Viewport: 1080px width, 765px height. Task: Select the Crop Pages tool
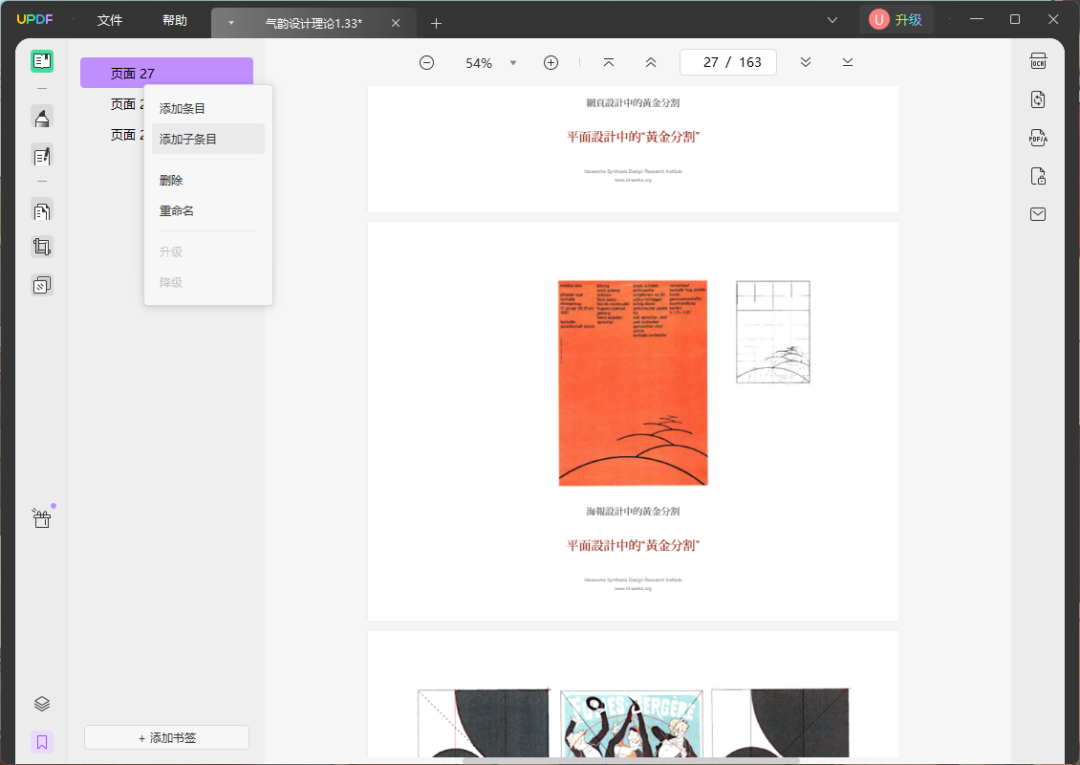pos(41,247)
